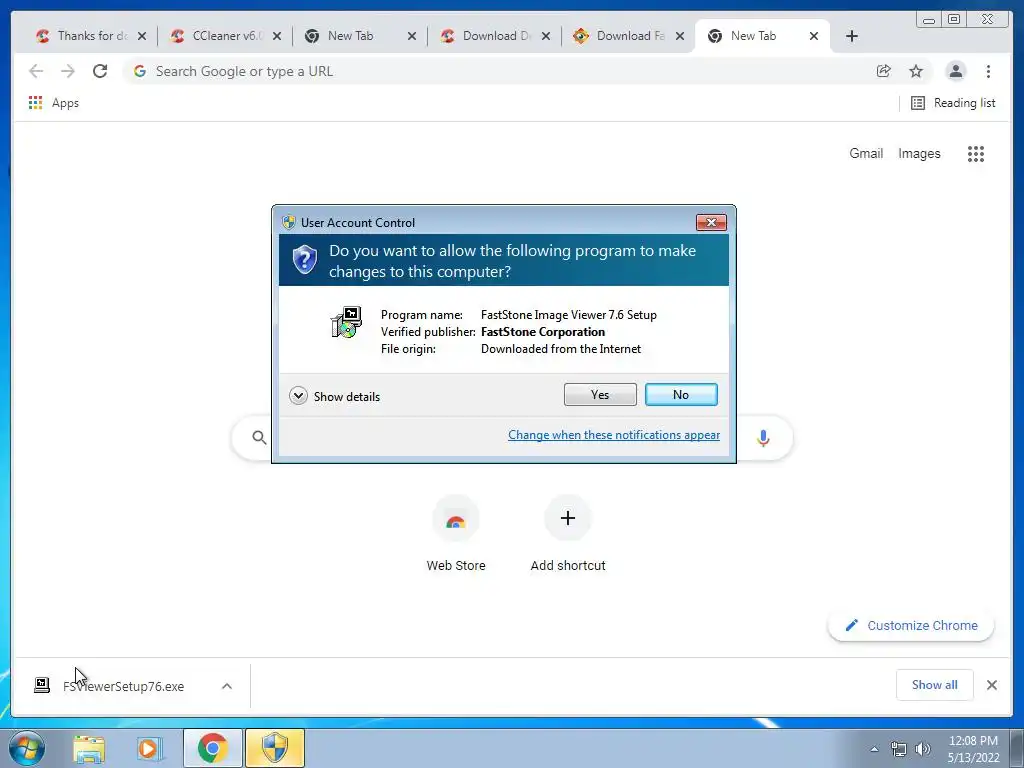Click the network tray icon
Screen dimensions: 1024x768
click(899, 749)
